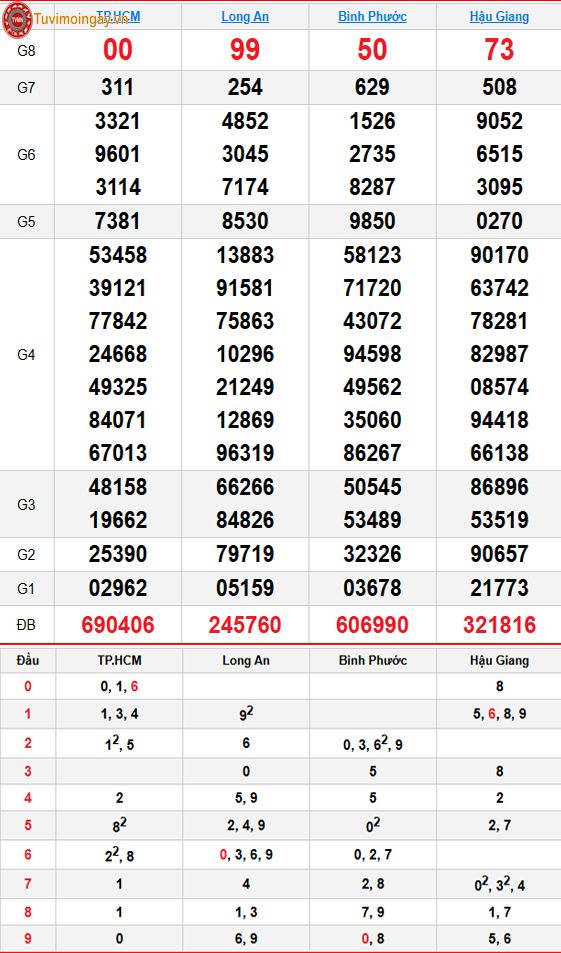
Task: Open the Hậu Giang province link
Action: (x=499, y=16)
